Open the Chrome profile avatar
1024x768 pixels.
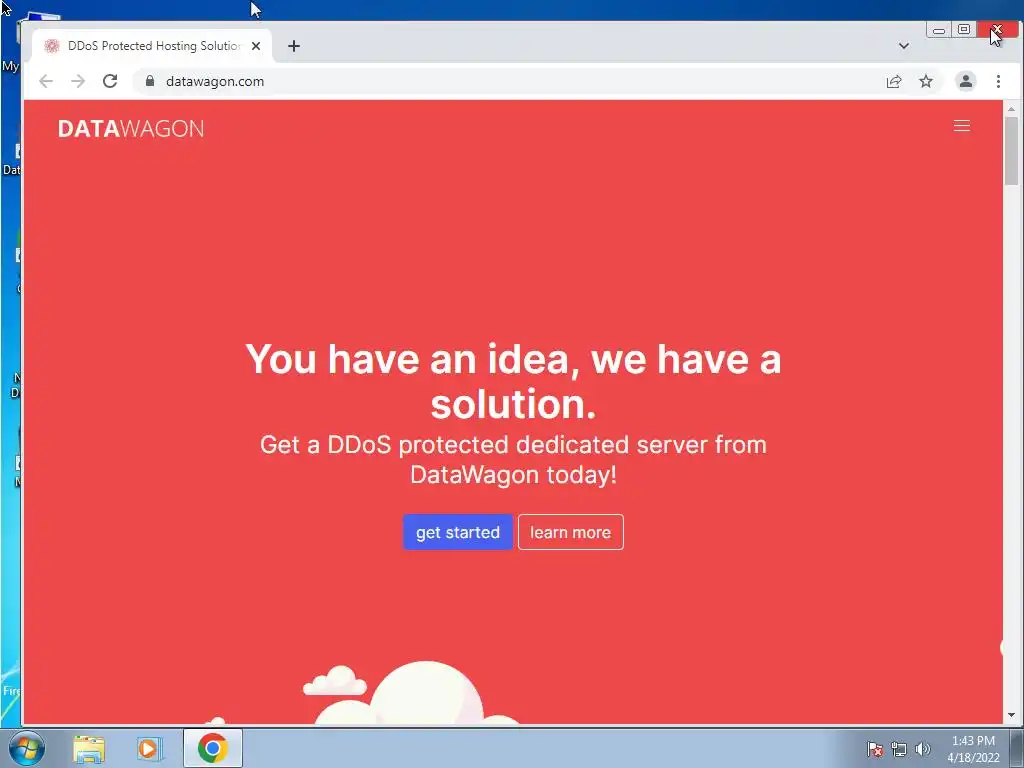pos(965,81)
